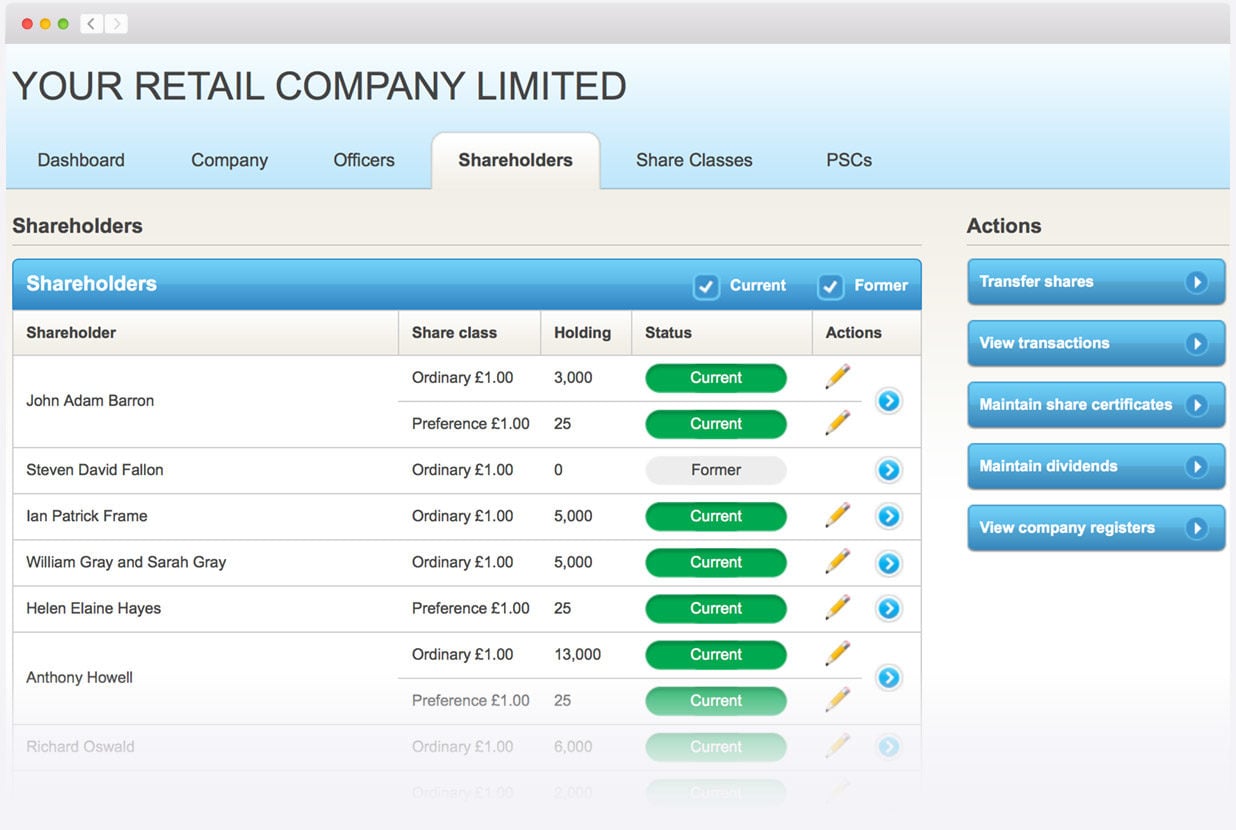
Task: Edit Helen Elaine Hayes' Preference shares
Action: pos(838,608)
